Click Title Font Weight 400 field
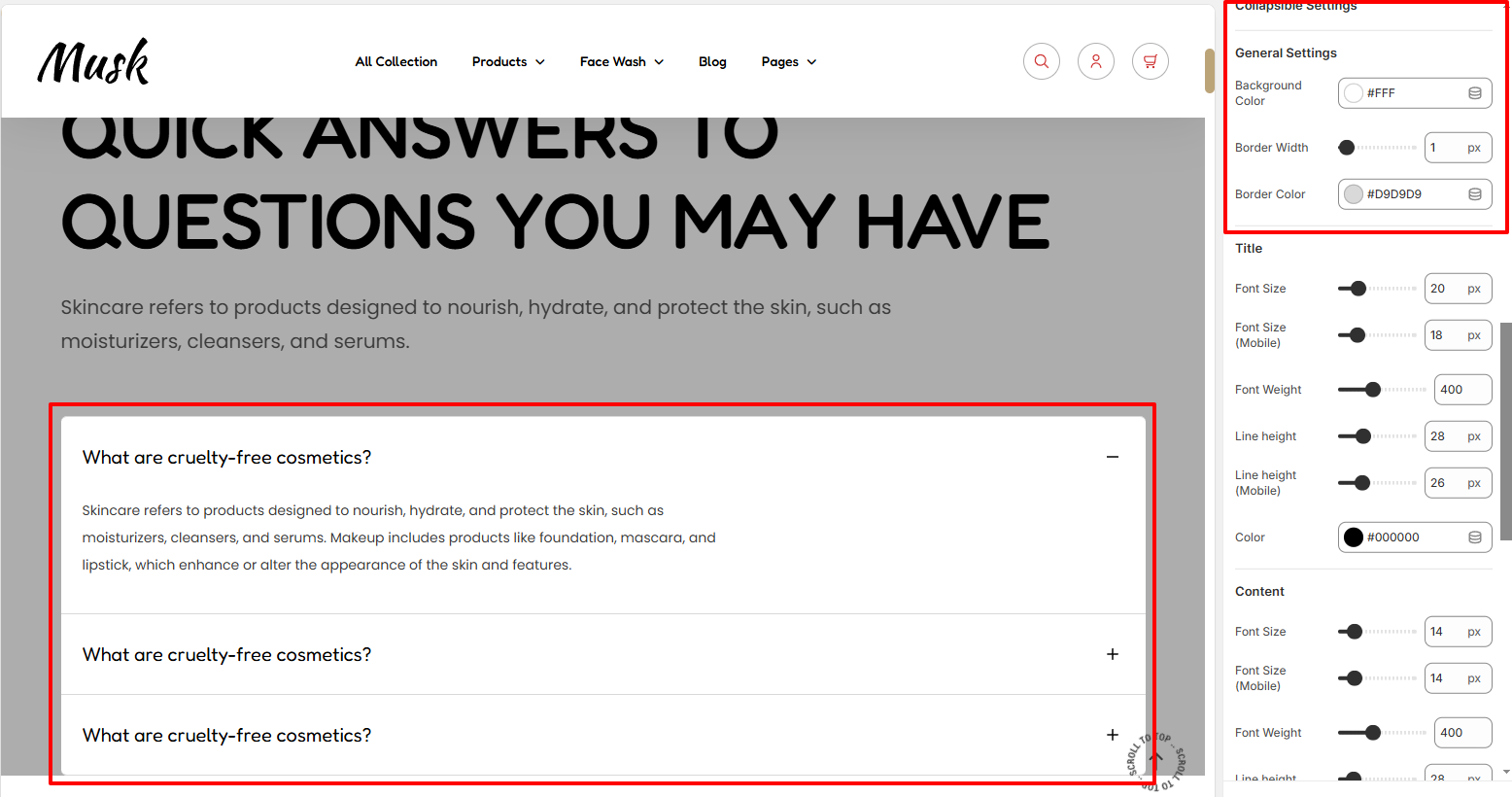 pyautogui.click(x=1462, y=390)
